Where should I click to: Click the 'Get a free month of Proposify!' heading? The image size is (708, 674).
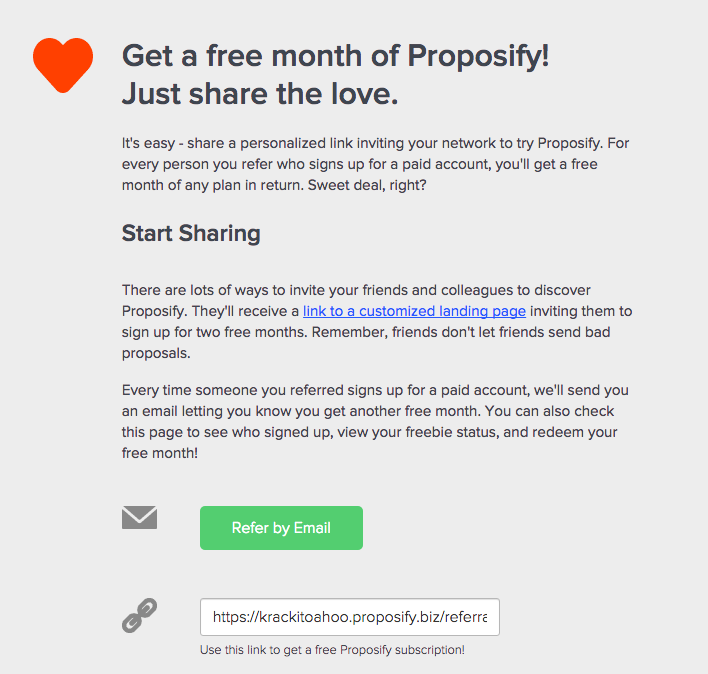pos(335,56)
